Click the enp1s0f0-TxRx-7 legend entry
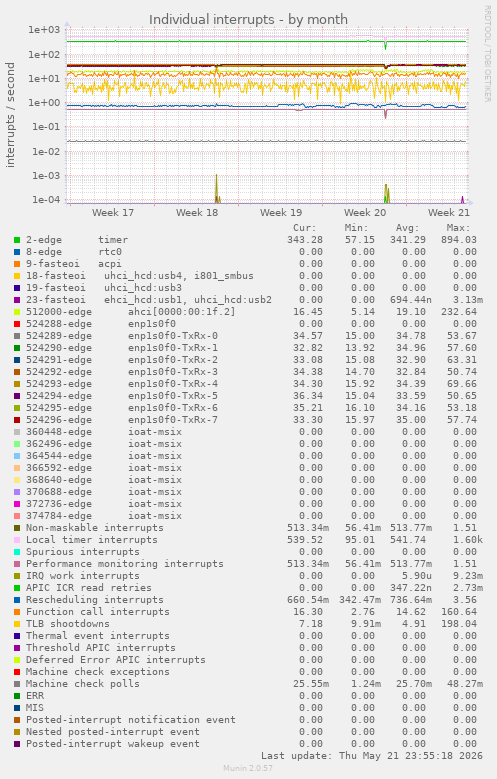Image resolution: width=497 pixels, height=779 pixels. [173, 420]
